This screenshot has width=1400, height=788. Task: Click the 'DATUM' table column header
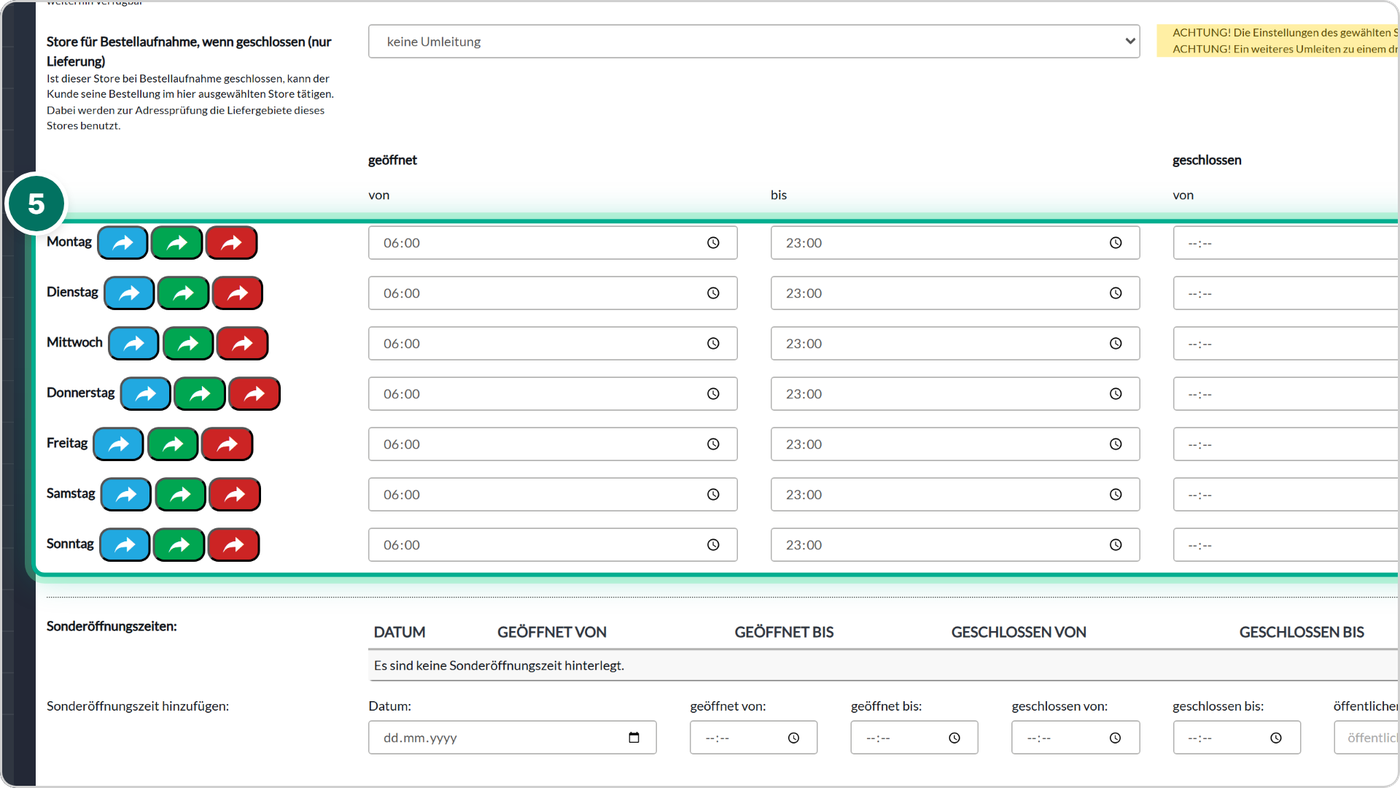(x=400, y=632)
